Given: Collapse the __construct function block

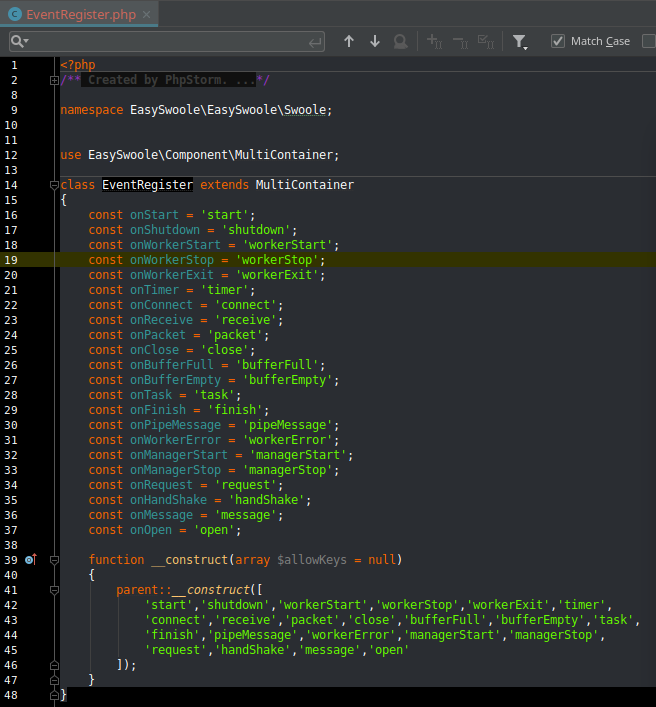Looking at the screenshot, I should (x=53, y=560).
